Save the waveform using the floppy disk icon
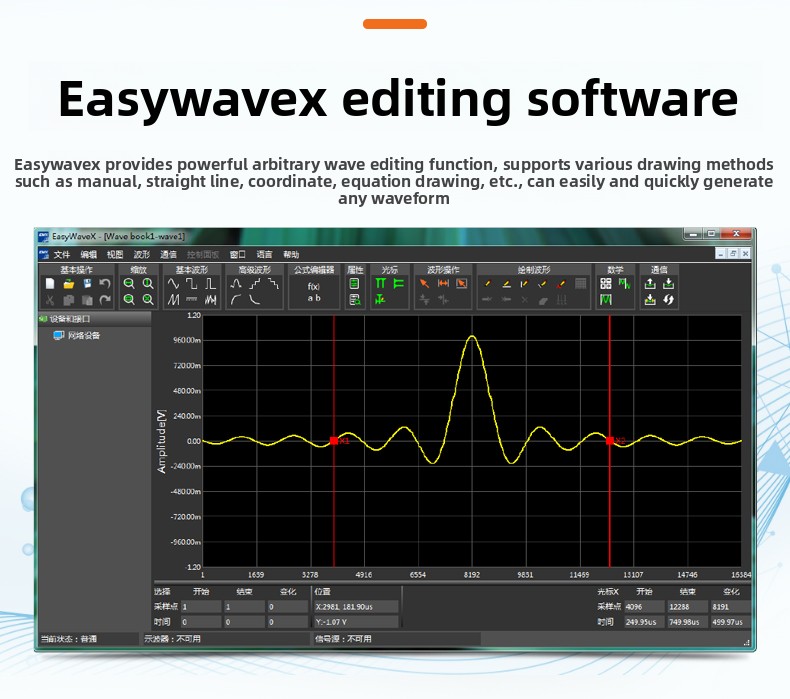The width and height of the screenshot is (790, 699). pyautogui.click(x=87, y=284)
